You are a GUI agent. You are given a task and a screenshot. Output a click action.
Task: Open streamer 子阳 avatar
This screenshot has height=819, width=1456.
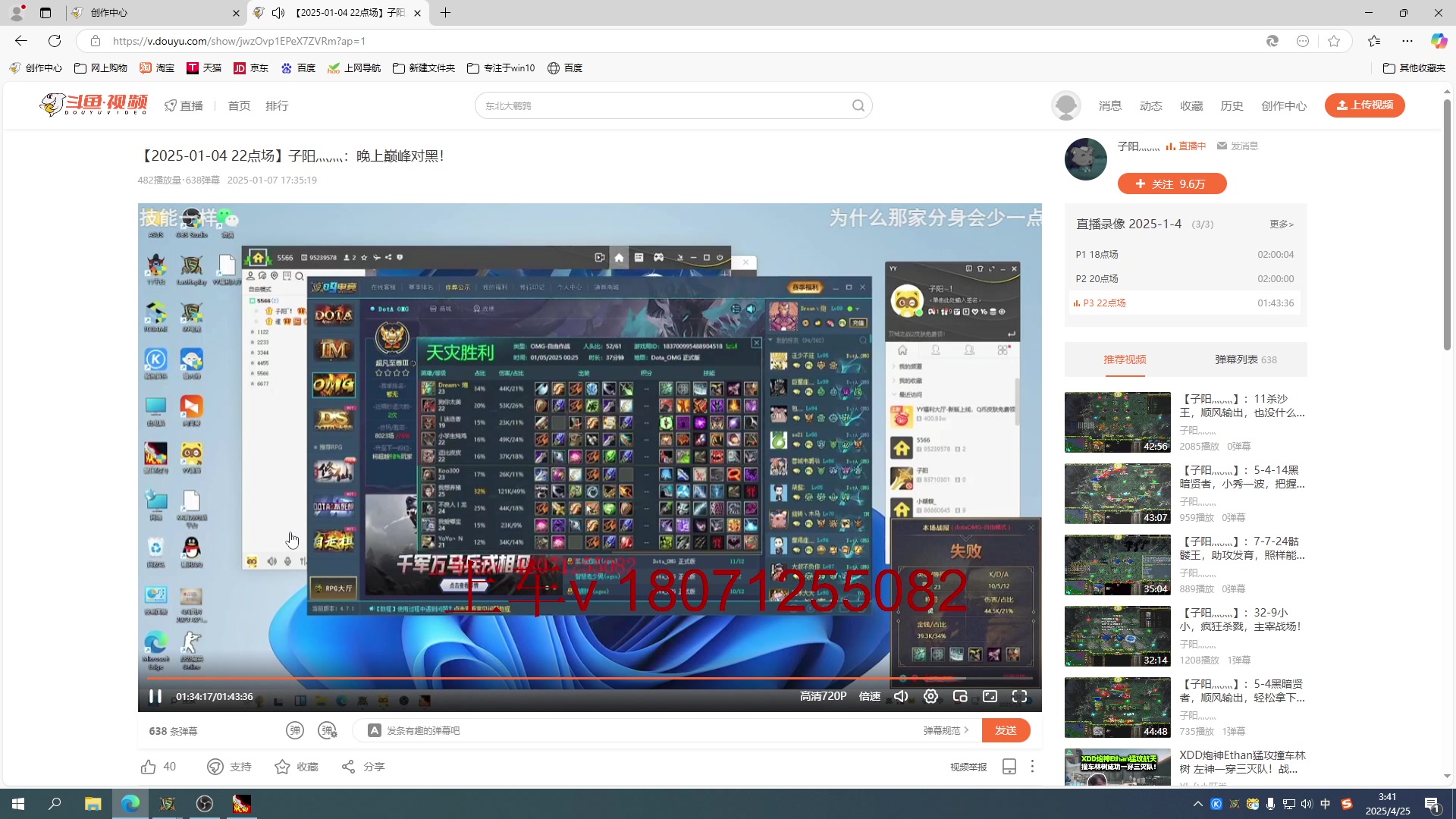tap(1085, 158)
